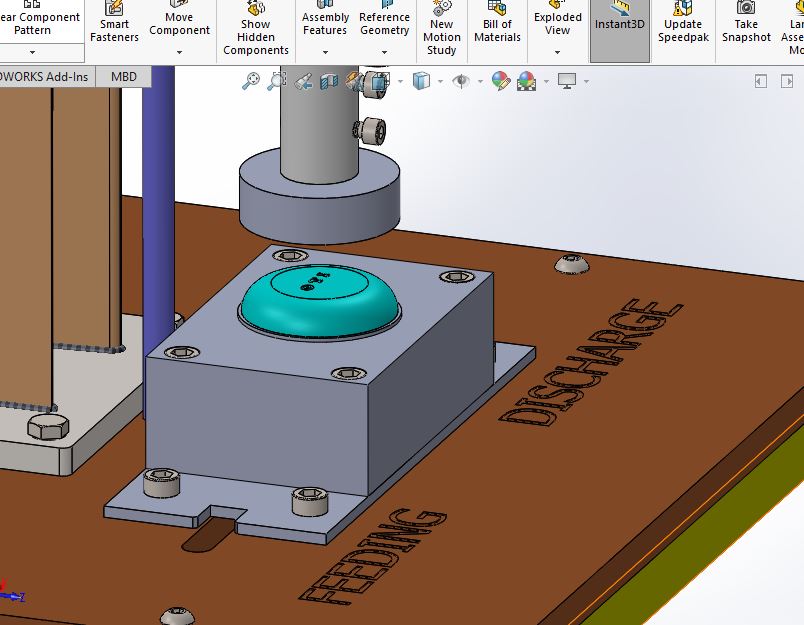
Task: Click Apply Scene icon
Action: pos(527,81)
